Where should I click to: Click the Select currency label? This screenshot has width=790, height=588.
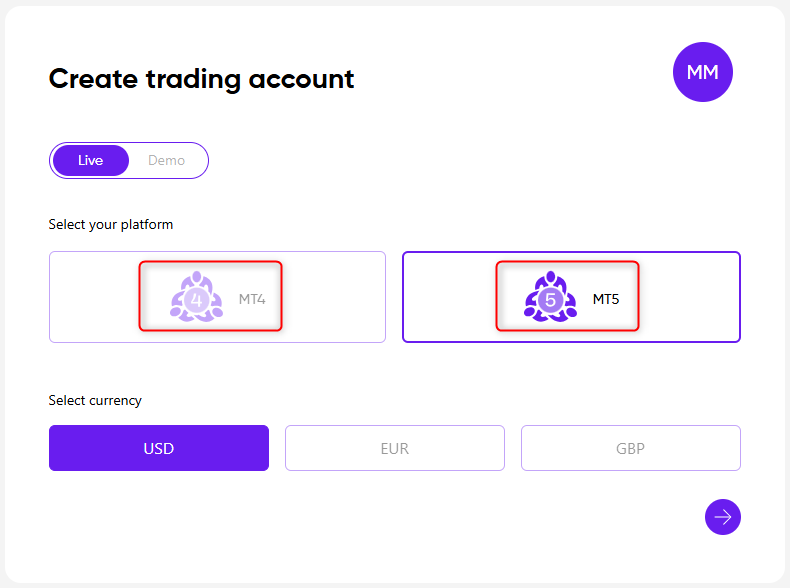(95, 401)
